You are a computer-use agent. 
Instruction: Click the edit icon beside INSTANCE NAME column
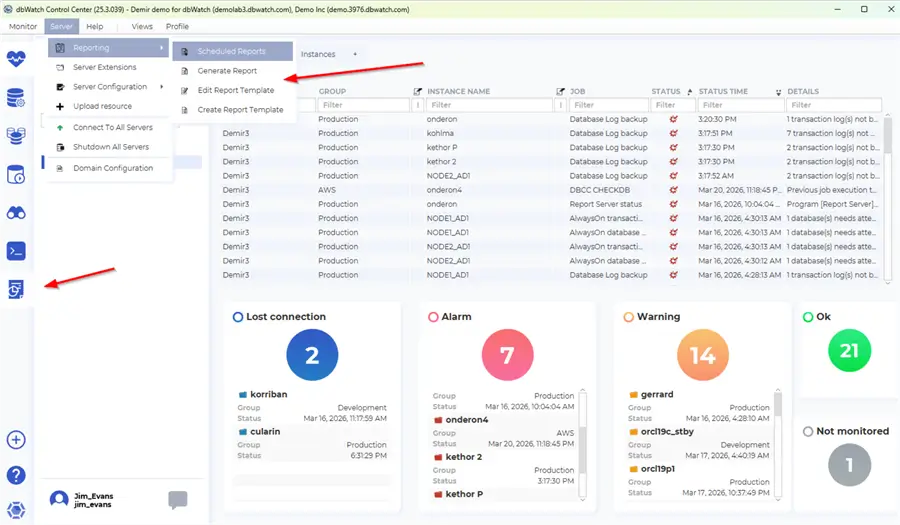[x=418, y=91]
